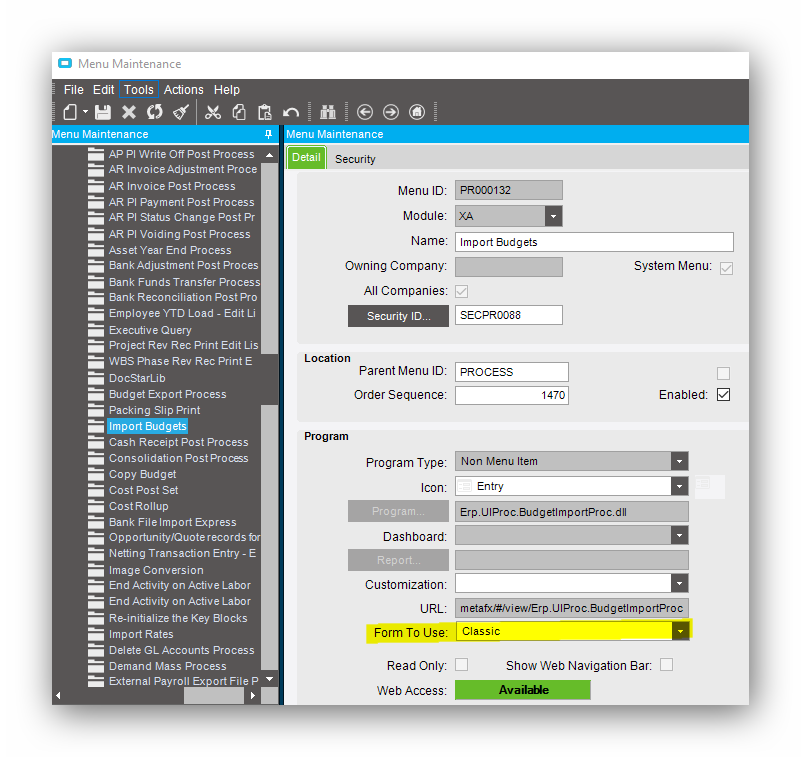Open the Help menu
801x757 pixels.
click(x=227, y=90)
